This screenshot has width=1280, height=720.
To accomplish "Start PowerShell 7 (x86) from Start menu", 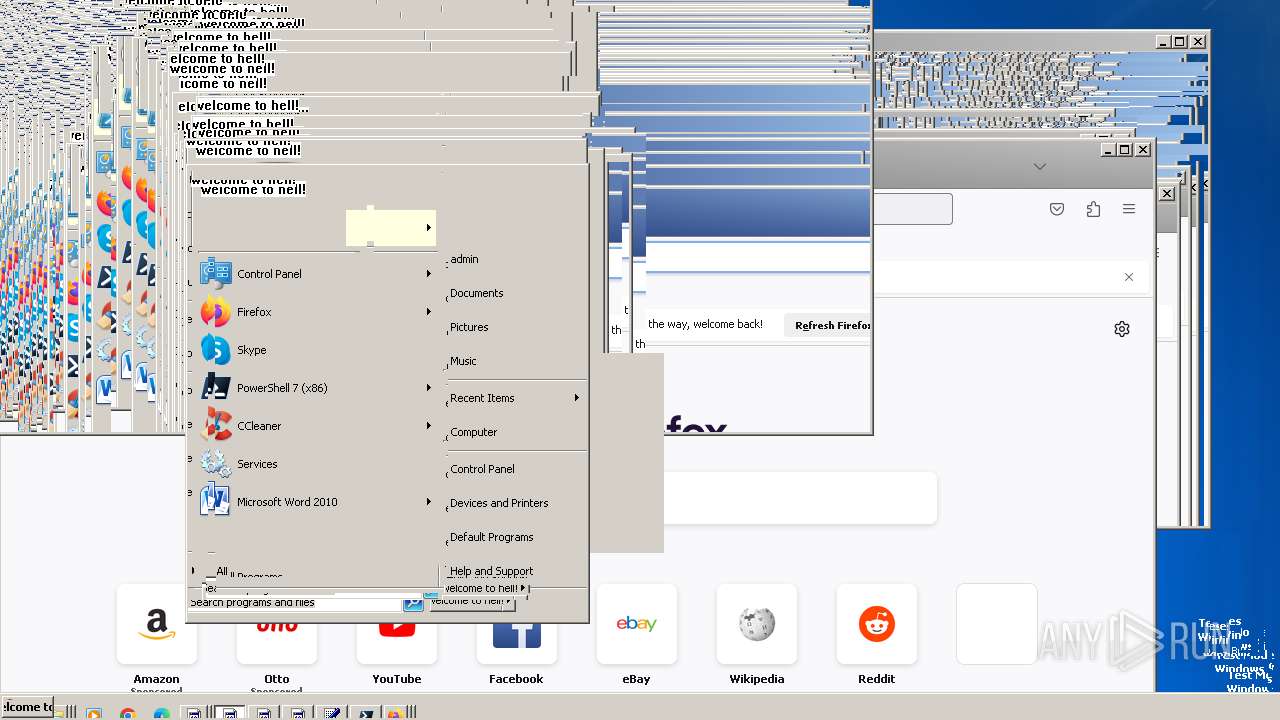I will [215, 388].
